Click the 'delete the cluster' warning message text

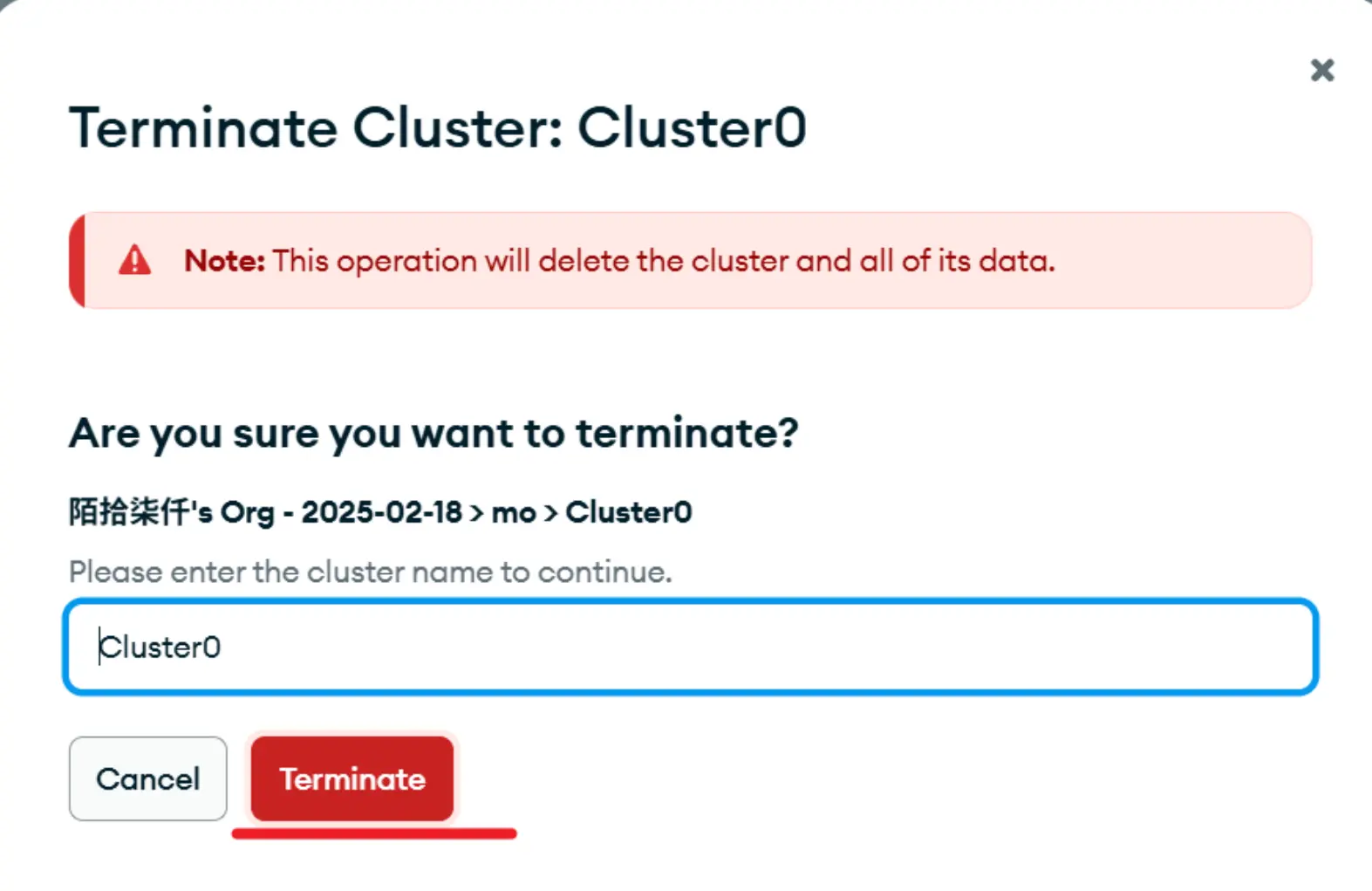pyautogui.click(x=663, y=260)
